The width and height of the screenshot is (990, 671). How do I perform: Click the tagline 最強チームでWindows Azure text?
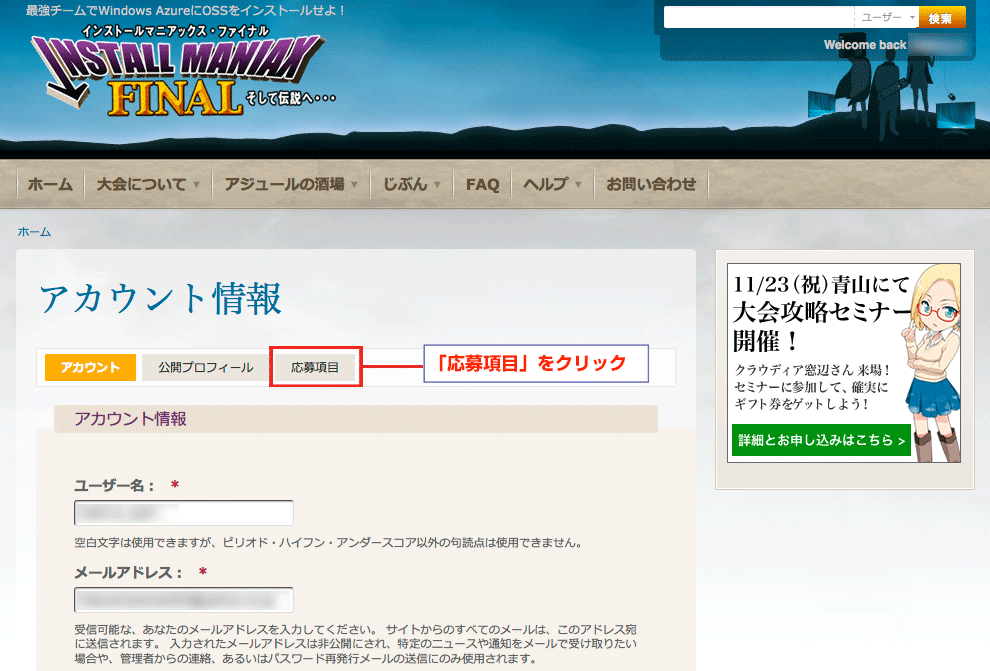coord(185,10)
